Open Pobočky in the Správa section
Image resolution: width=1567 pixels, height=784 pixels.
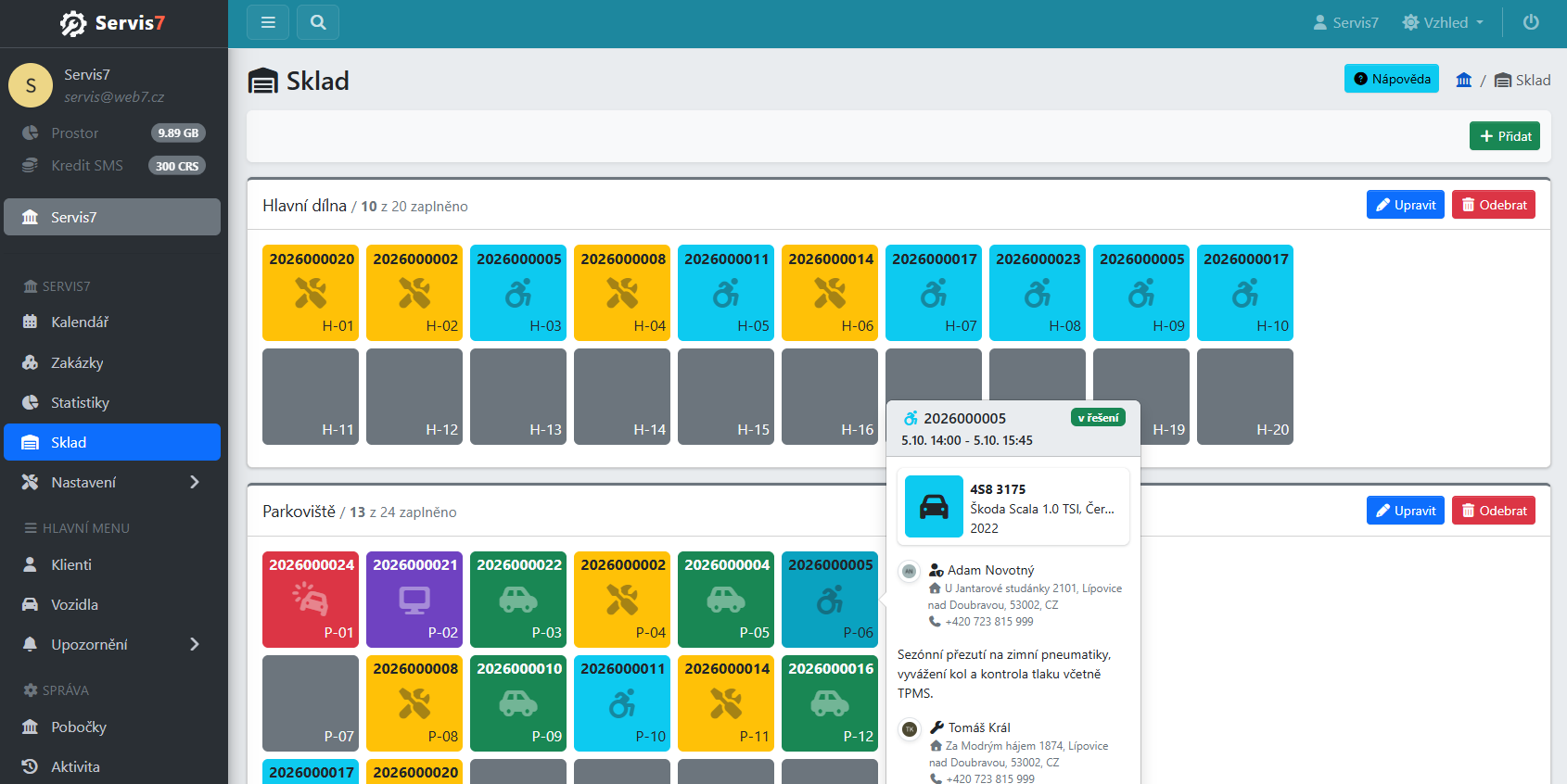tap(112, 727)
